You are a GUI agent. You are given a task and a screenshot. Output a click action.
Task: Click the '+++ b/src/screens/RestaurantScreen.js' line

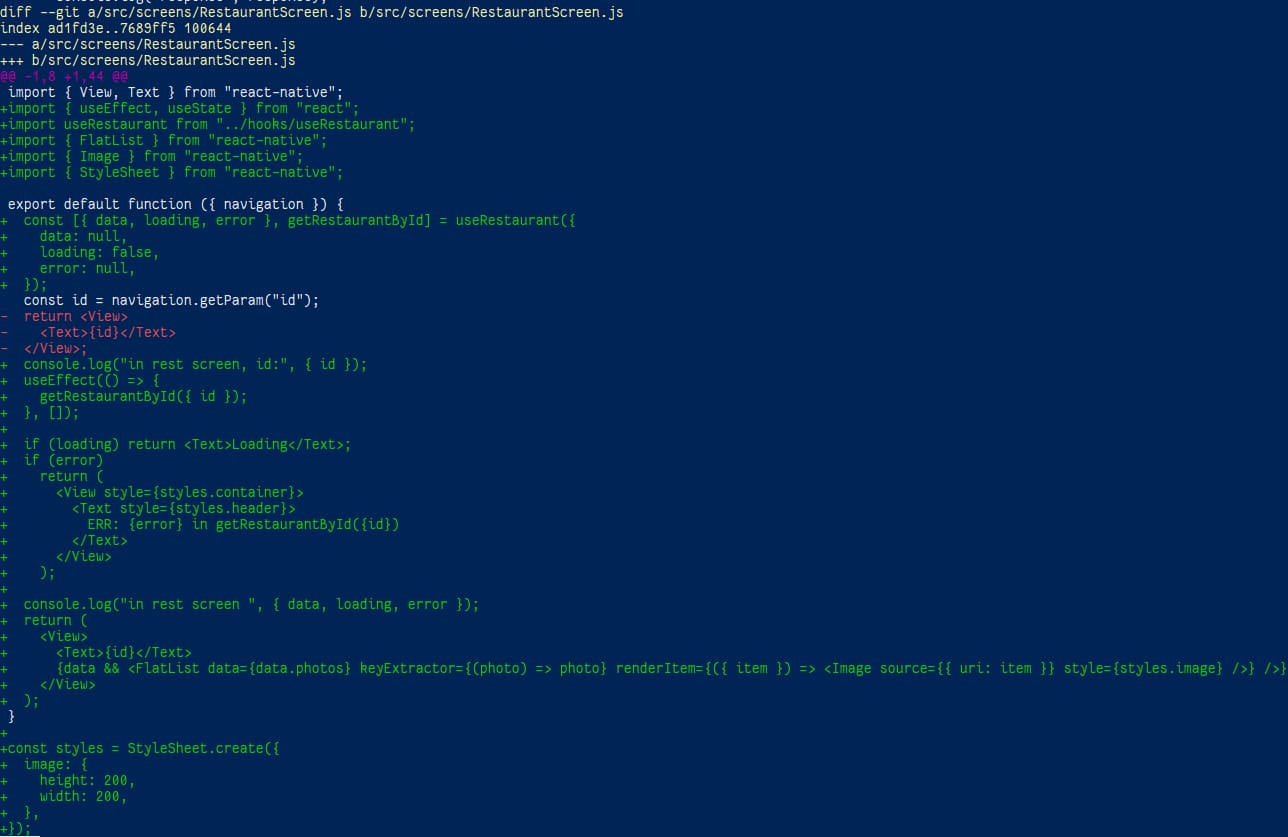(x=148, y=60)
